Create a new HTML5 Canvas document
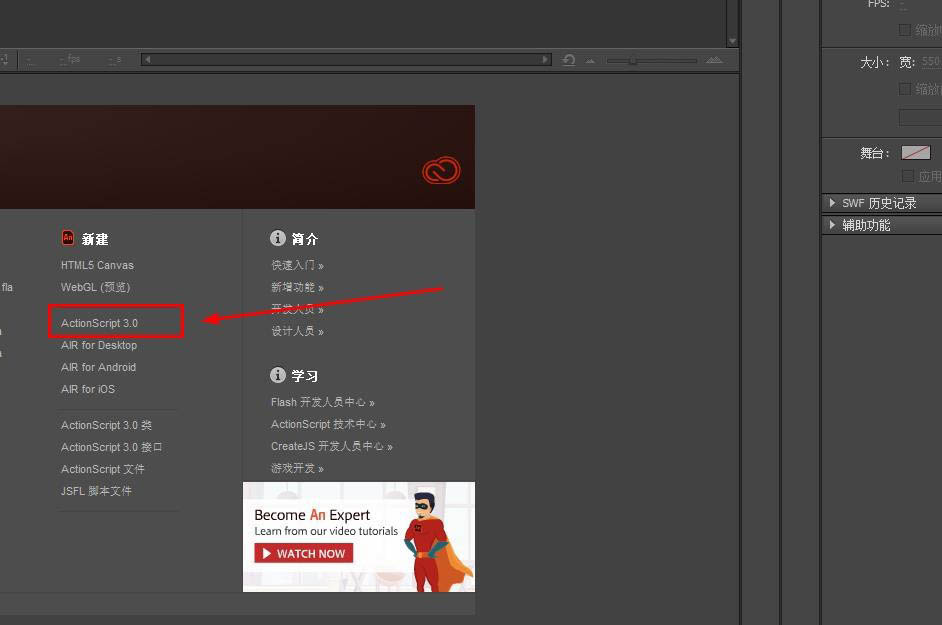The height and width of the screenshot is (625, 942). click(97, 265)
